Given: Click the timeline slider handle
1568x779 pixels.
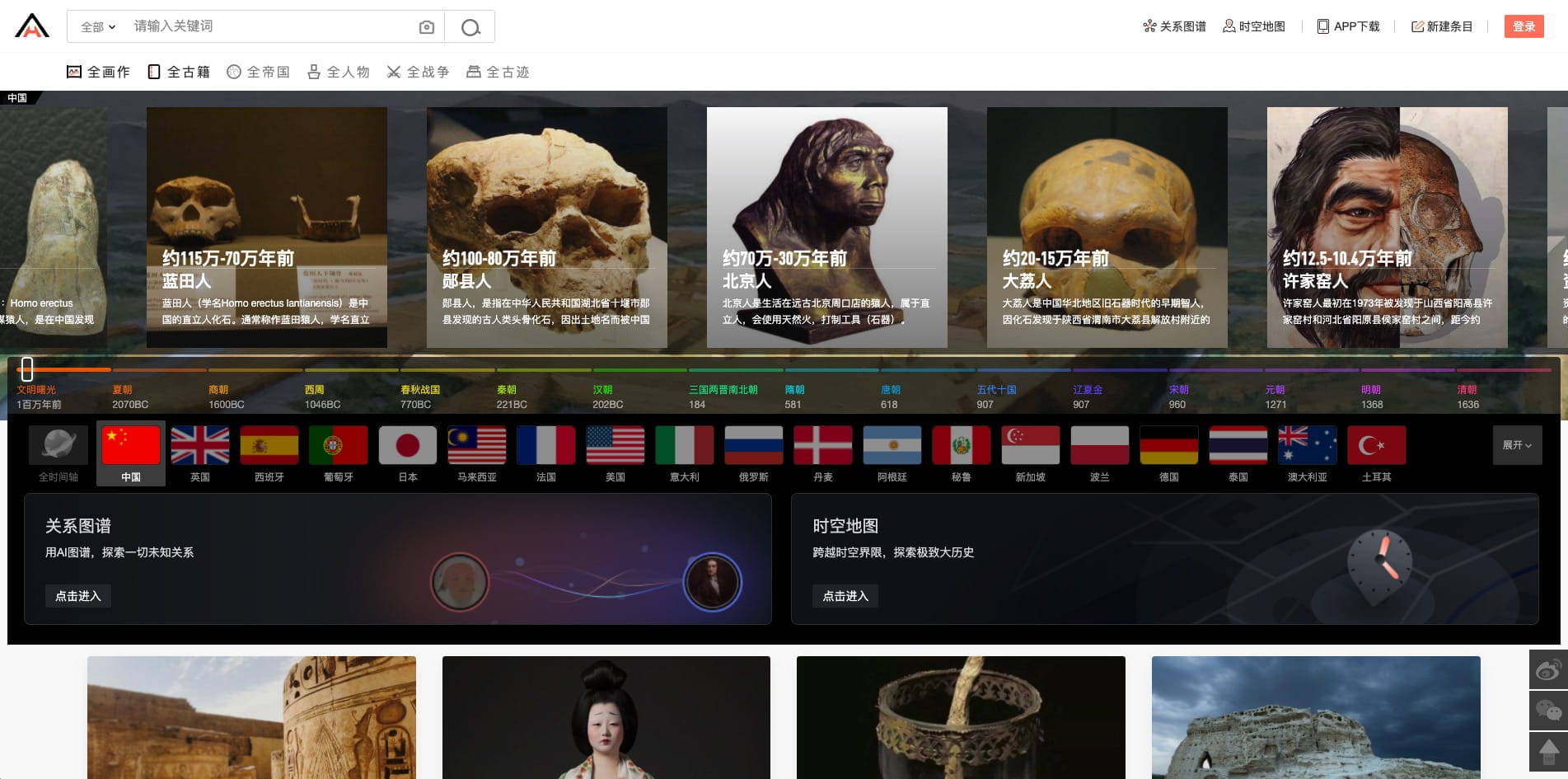Looking at the screenshot, I should coord(27,368).
